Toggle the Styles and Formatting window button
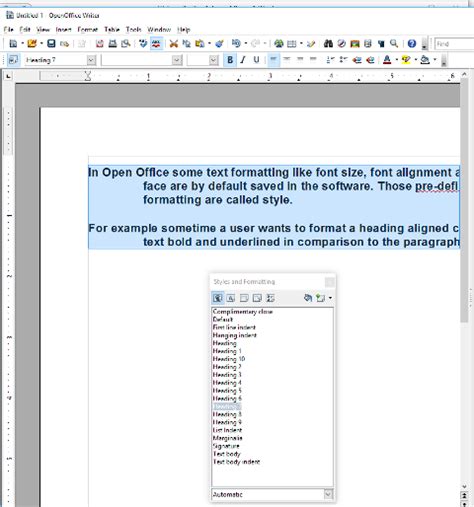The image size is (474, 507). click(x=13, y=60)
